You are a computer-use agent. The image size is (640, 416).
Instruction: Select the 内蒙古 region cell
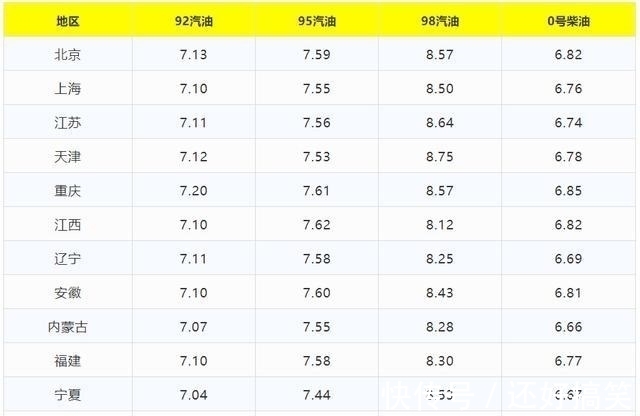(x=68, y=327)
